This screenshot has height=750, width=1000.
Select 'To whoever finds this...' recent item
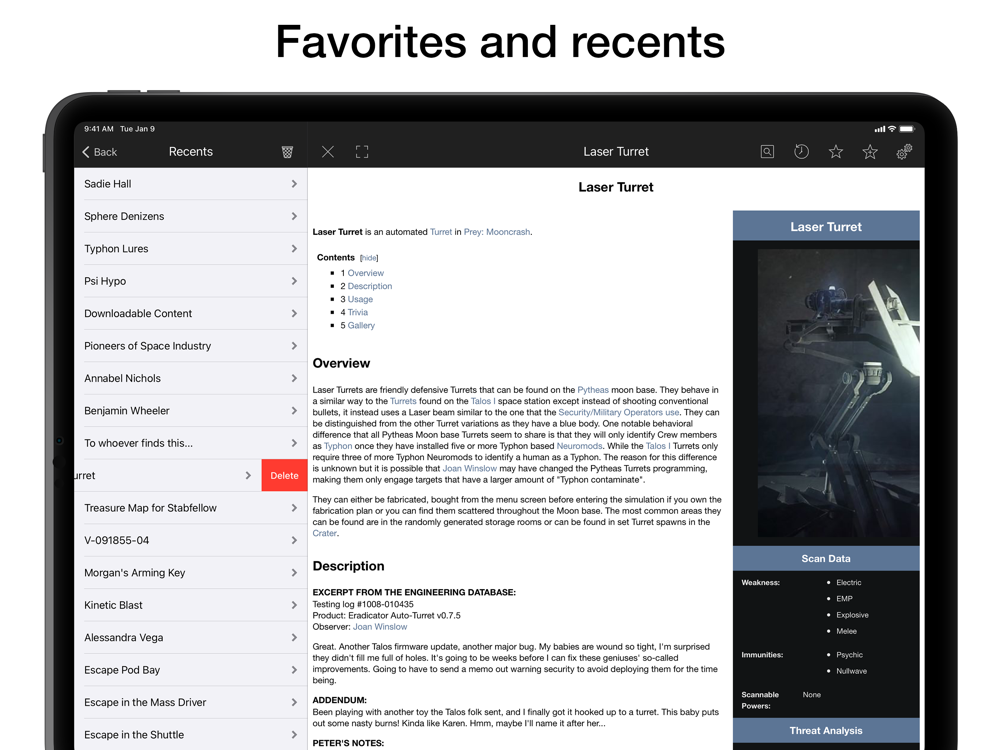(191, 443)
